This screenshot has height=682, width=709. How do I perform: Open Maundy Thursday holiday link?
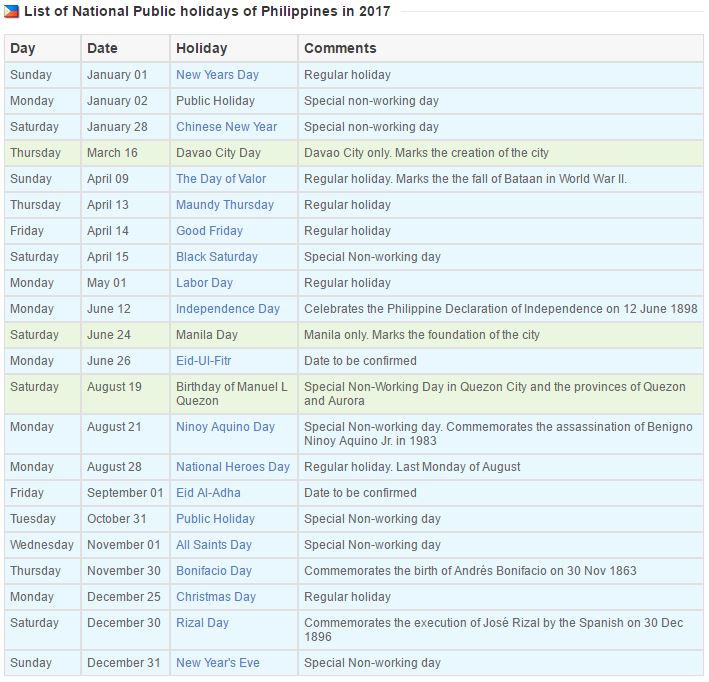pyautogui.click(x=224, y=205)
